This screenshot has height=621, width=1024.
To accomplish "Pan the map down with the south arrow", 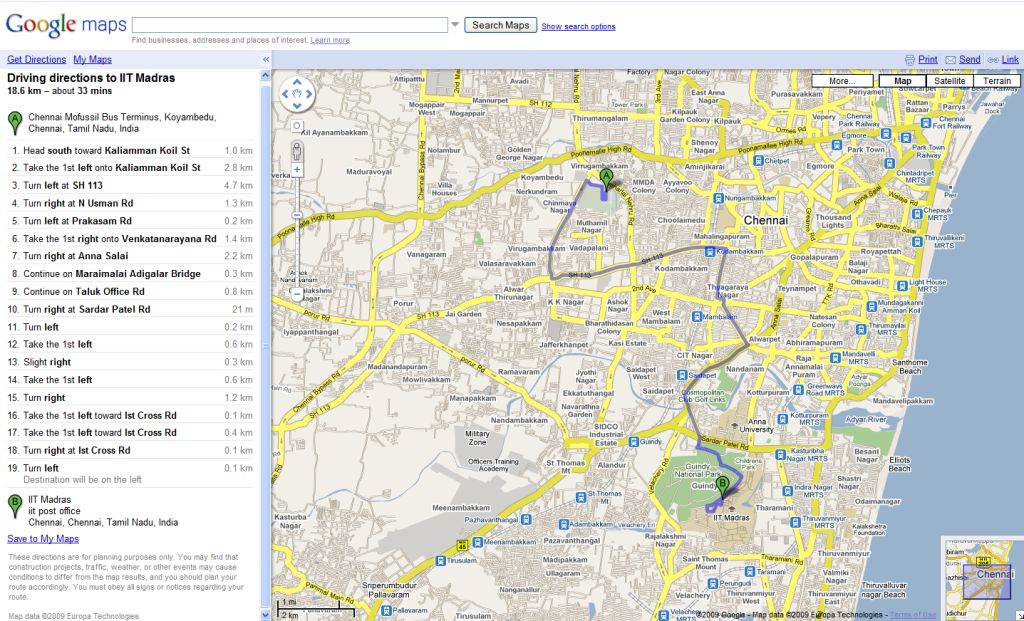I will point(297,106).
